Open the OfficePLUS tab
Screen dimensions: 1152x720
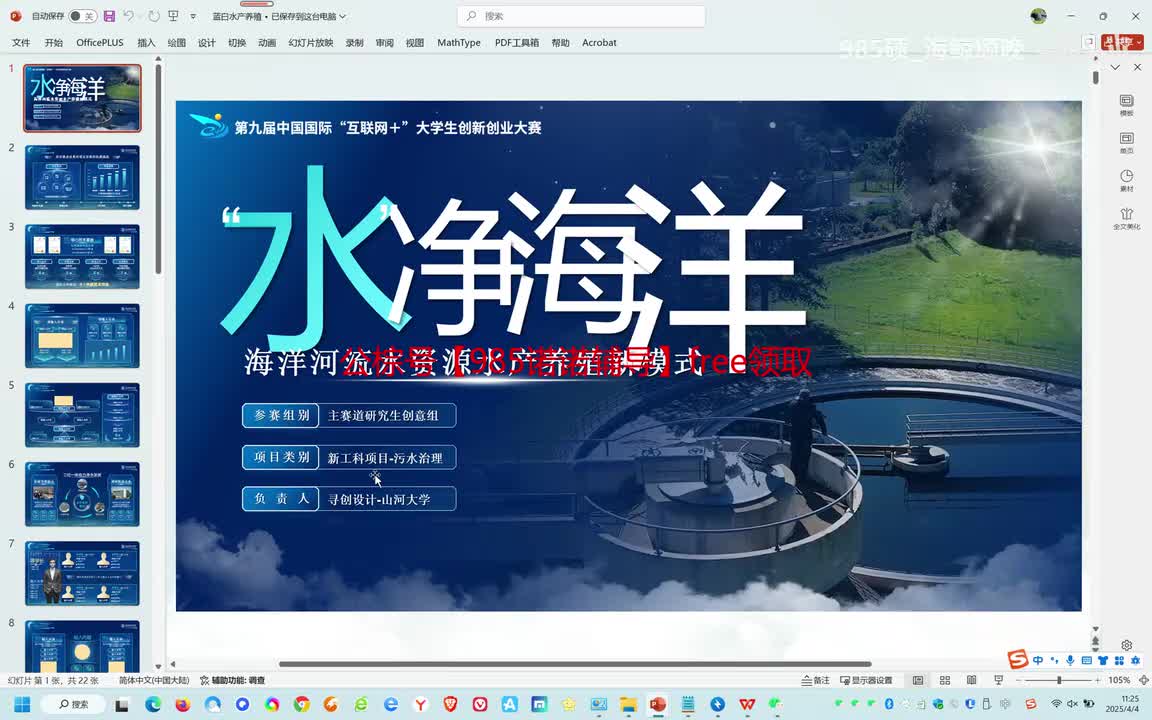(100, 43)
